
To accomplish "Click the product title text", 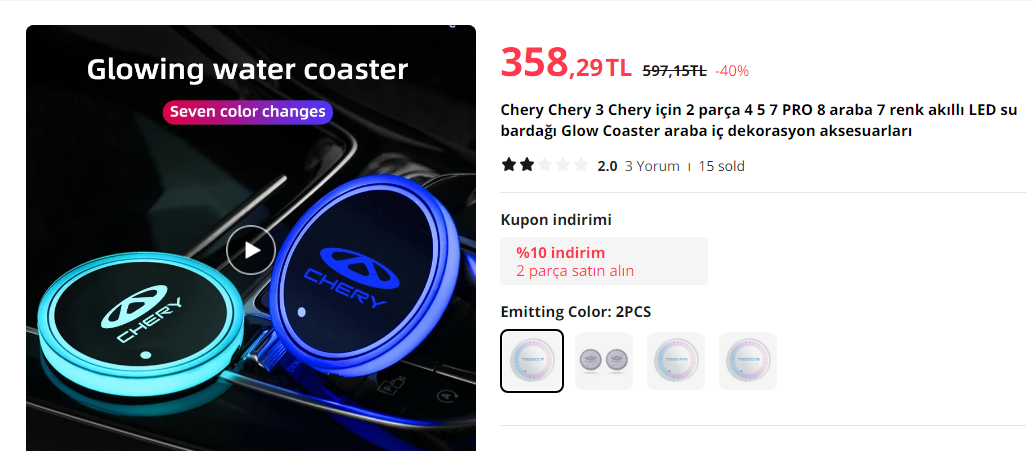I will coord(759,120).
